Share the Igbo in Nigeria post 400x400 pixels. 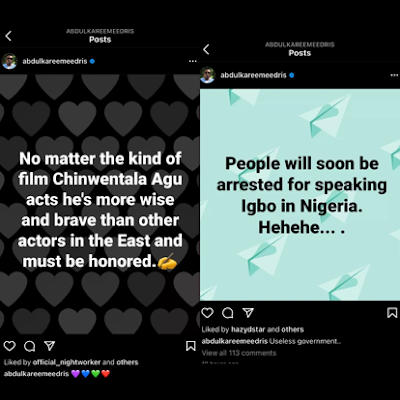(x=248, y=312)
